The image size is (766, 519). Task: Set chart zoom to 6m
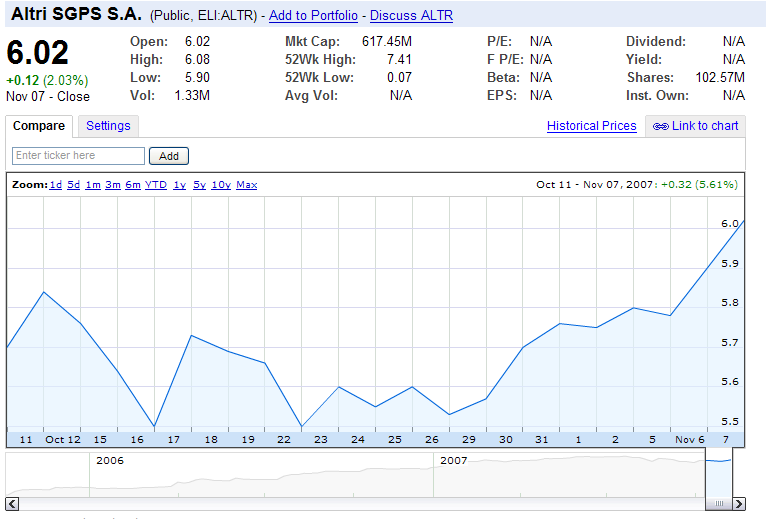point(133,185)
